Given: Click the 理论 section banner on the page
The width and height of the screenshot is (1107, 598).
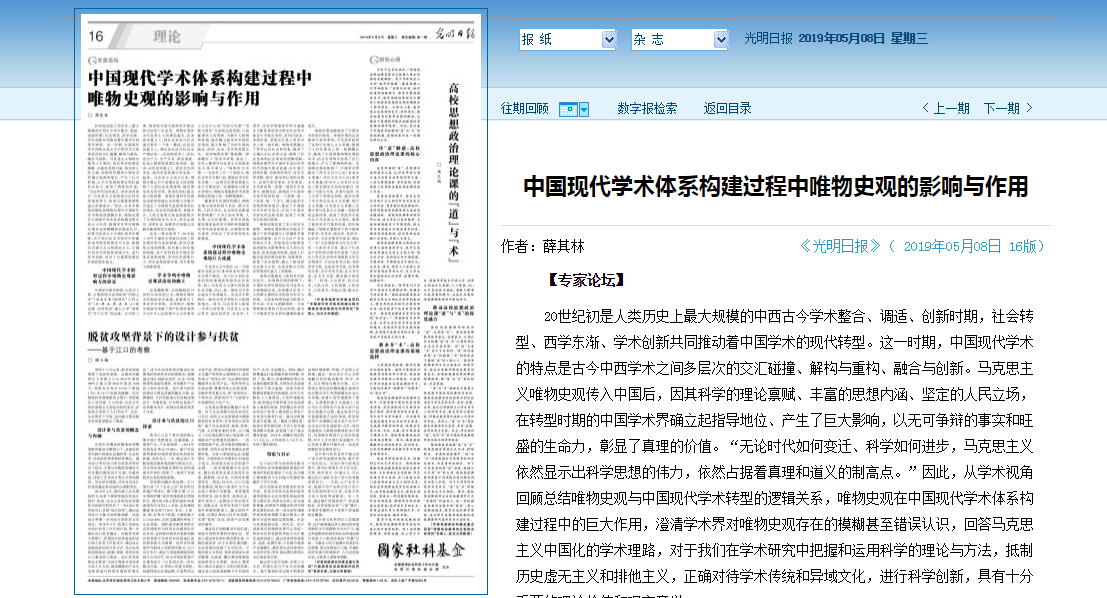Looking at the screenshot, I should pyautogui.click(x=167, y=37).
